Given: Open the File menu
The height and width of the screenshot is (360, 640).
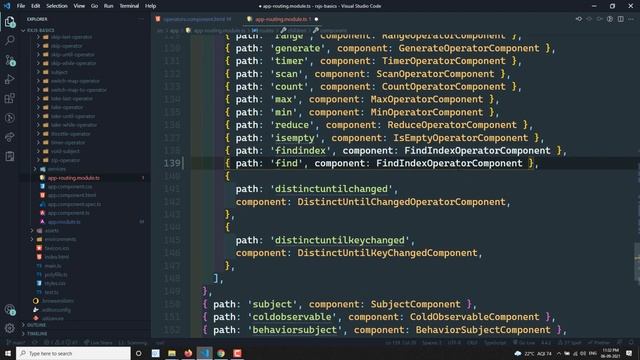Looking at the screenshot, I should [21, 6].
